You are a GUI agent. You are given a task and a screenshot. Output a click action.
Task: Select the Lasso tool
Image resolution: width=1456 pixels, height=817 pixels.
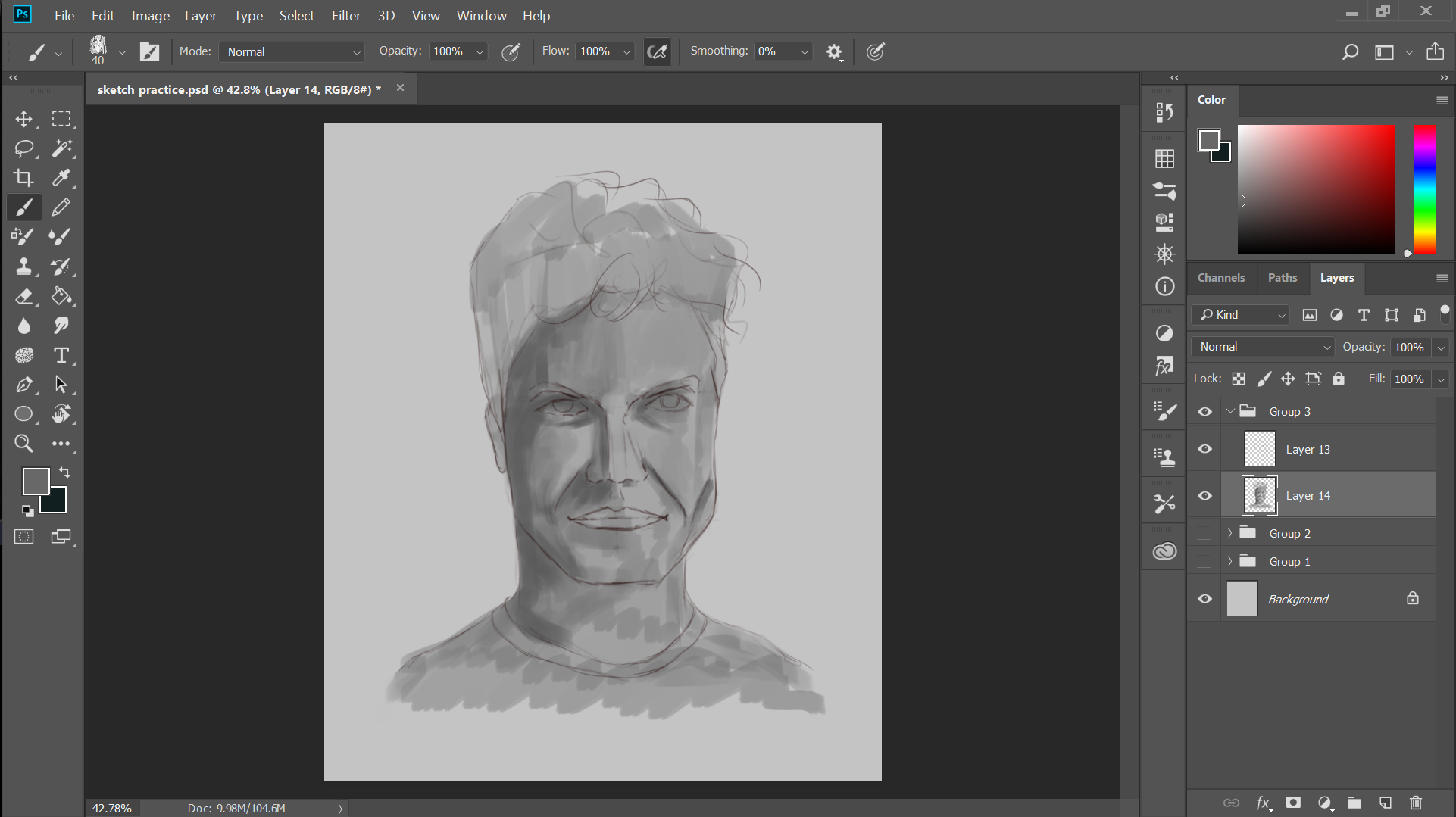point(24,148)
